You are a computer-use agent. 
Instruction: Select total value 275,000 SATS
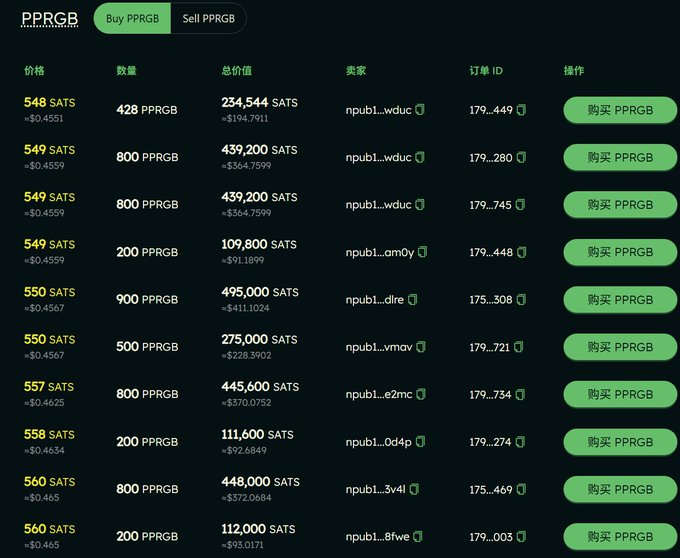pyautogui.click(x=259, y=339)
